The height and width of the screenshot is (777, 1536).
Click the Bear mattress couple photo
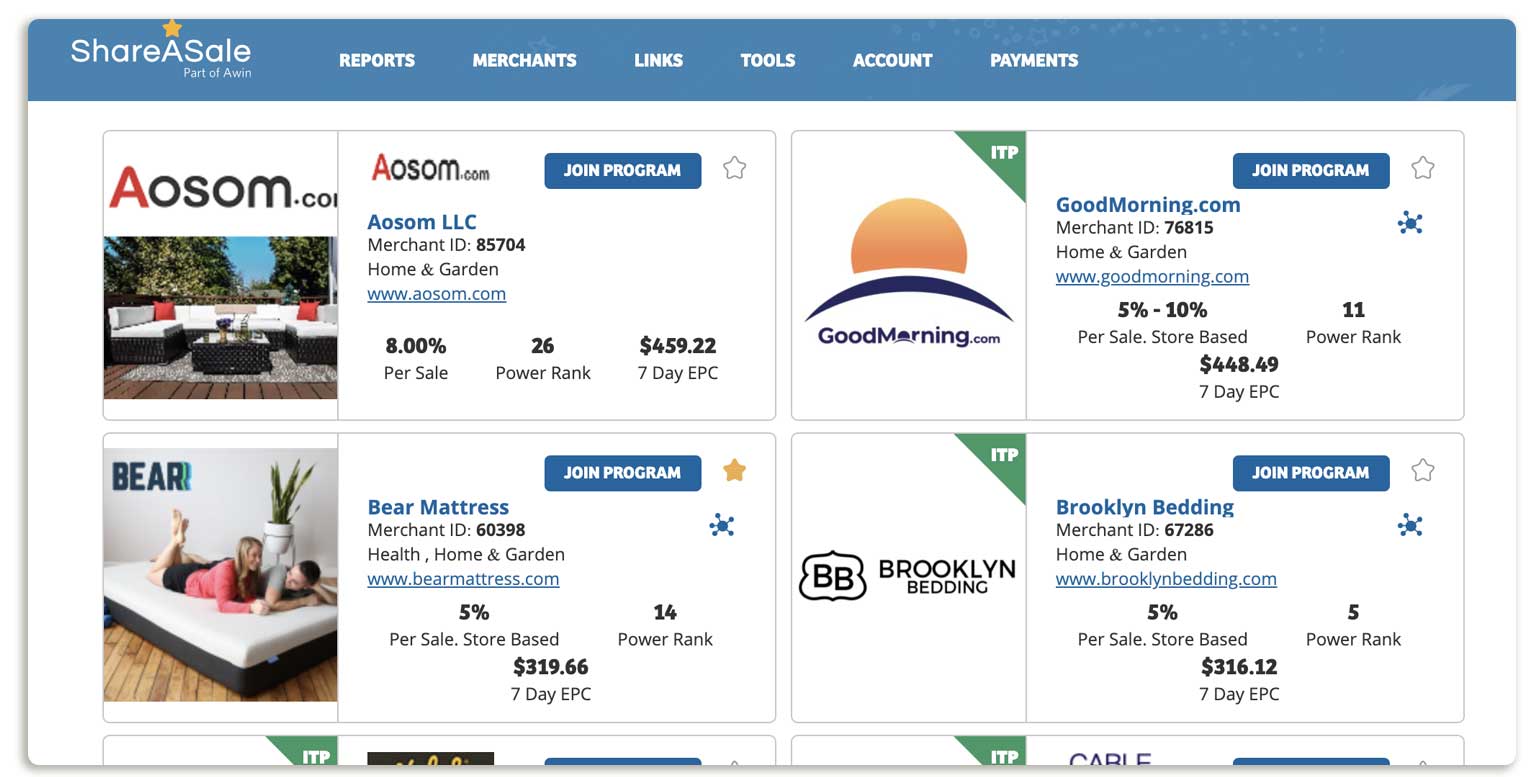221,575
